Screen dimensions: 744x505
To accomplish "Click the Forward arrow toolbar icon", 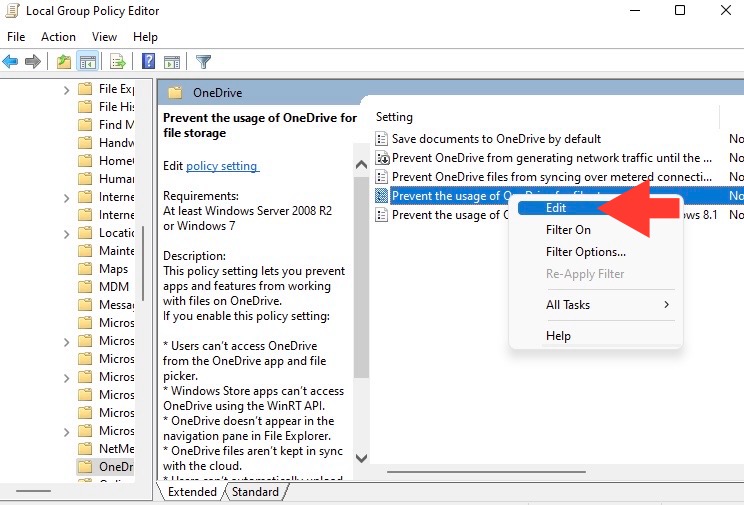I will [x=32, y=61].
